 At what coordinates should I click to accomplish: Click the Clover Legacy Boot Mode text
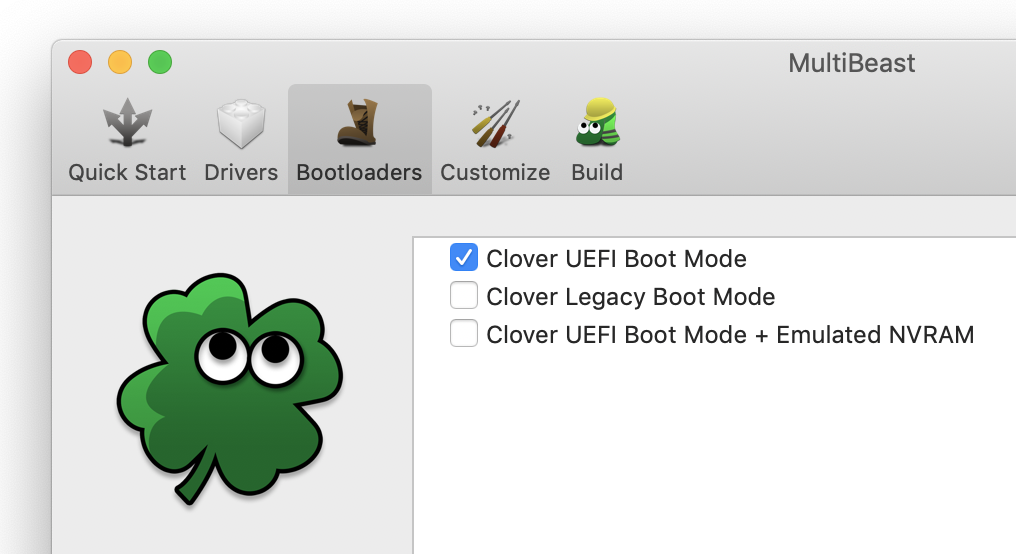[x=630, y=297]
